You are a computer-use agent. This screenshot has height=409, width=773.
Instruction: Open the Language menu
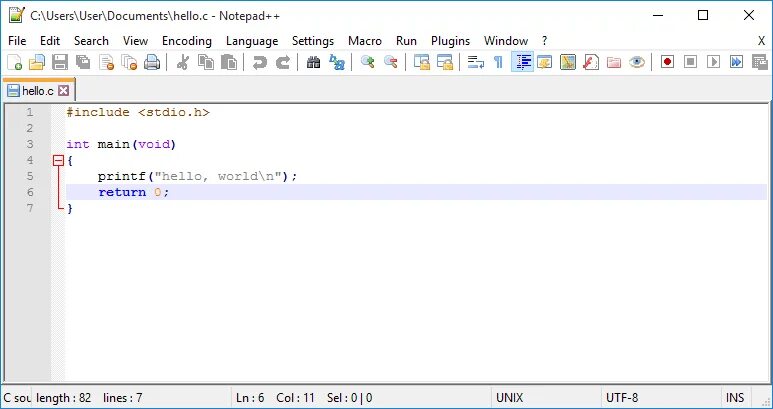click(252, 41)
